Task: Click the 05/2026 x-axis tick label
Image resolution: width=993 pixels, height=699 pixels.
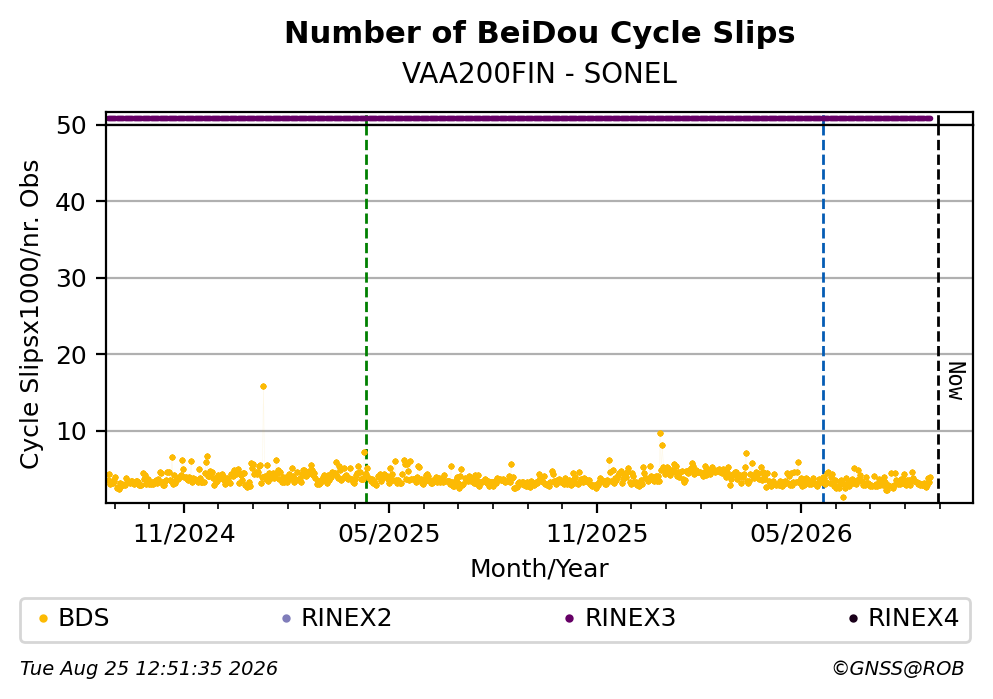Action: 801,534
